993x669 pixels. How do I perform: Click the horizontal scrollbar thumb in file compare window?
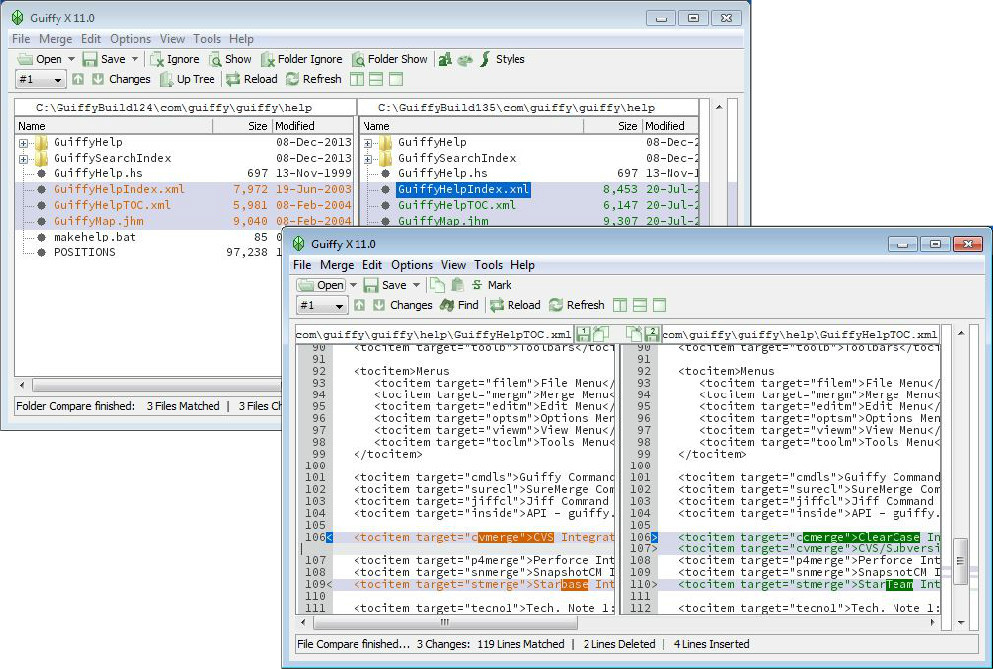pyautogui.click(x=445, y=623)
